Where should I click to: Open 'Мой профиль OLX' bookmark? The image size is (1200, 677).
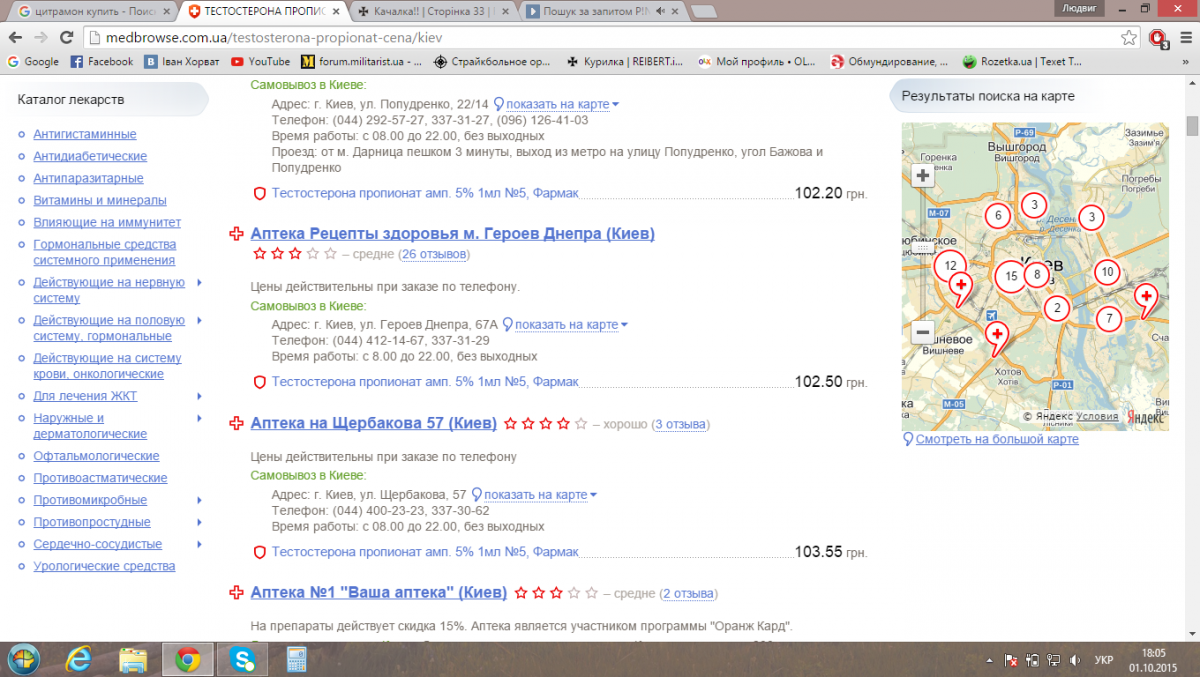click(757, 61)
